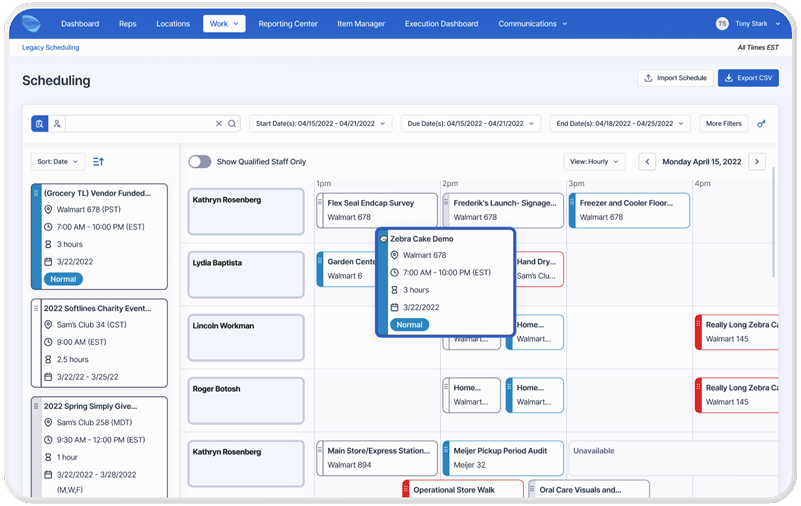
Task: Open the Sort: Date dropdown
Action: point(58,161)
